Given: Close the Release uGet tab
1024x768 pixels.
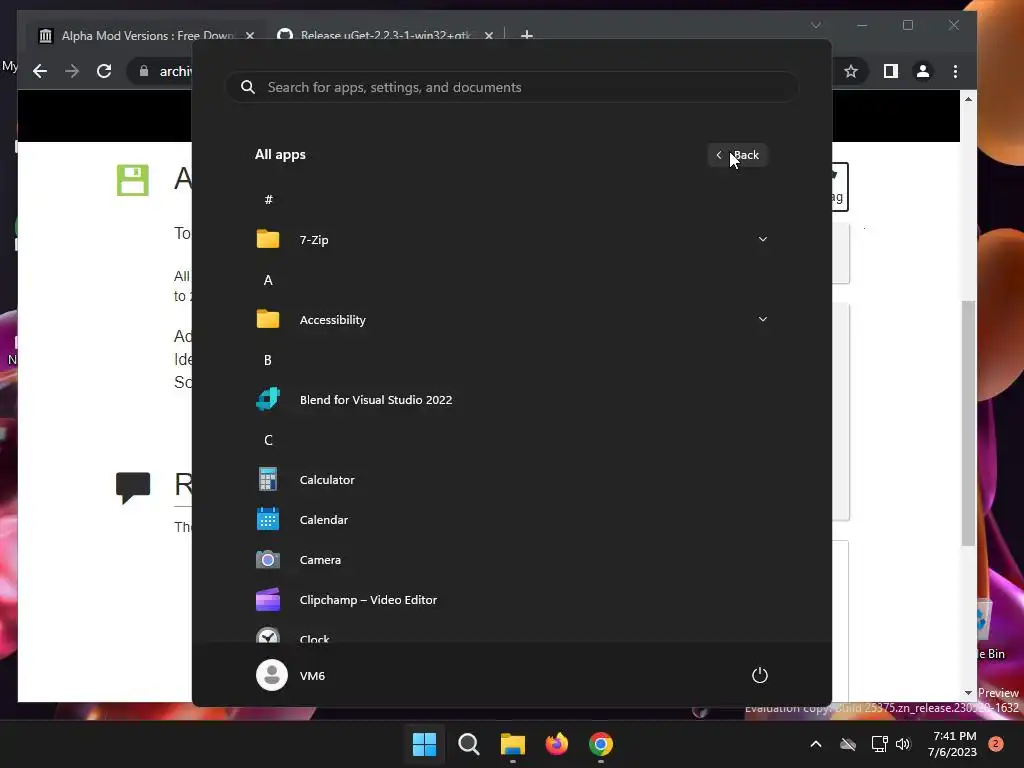Looking at the screenshot, I should click(488, 35).
